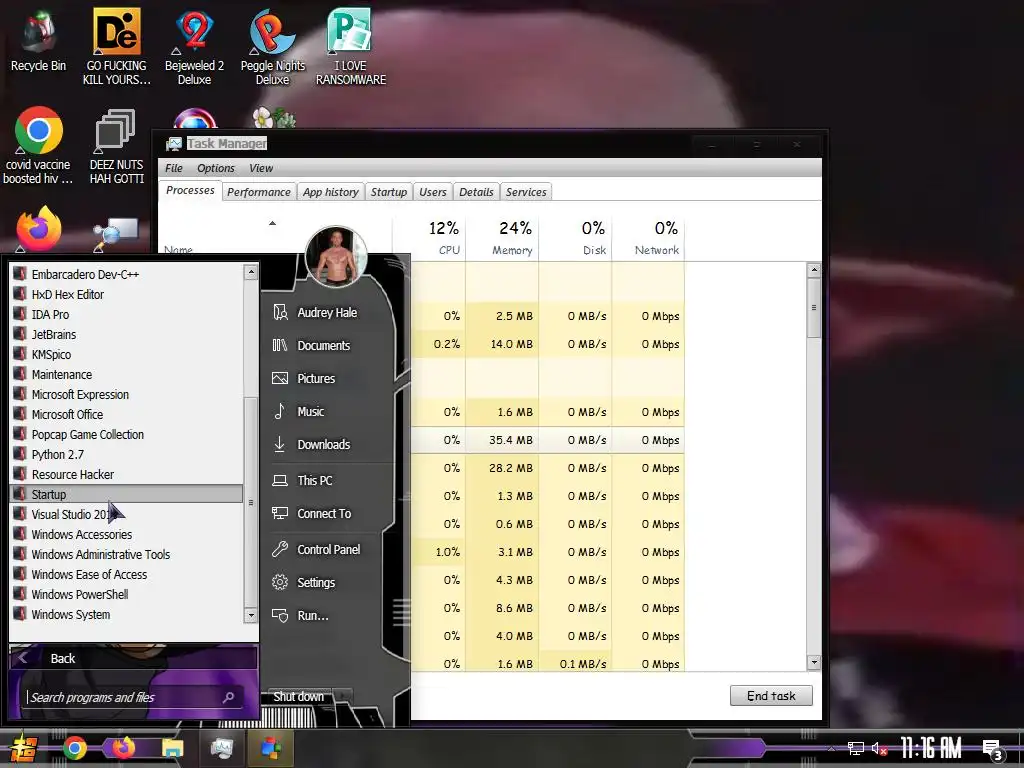
Task: Expand the KMSpico folder
Action: pyautogui.click(x=127, y=355)
